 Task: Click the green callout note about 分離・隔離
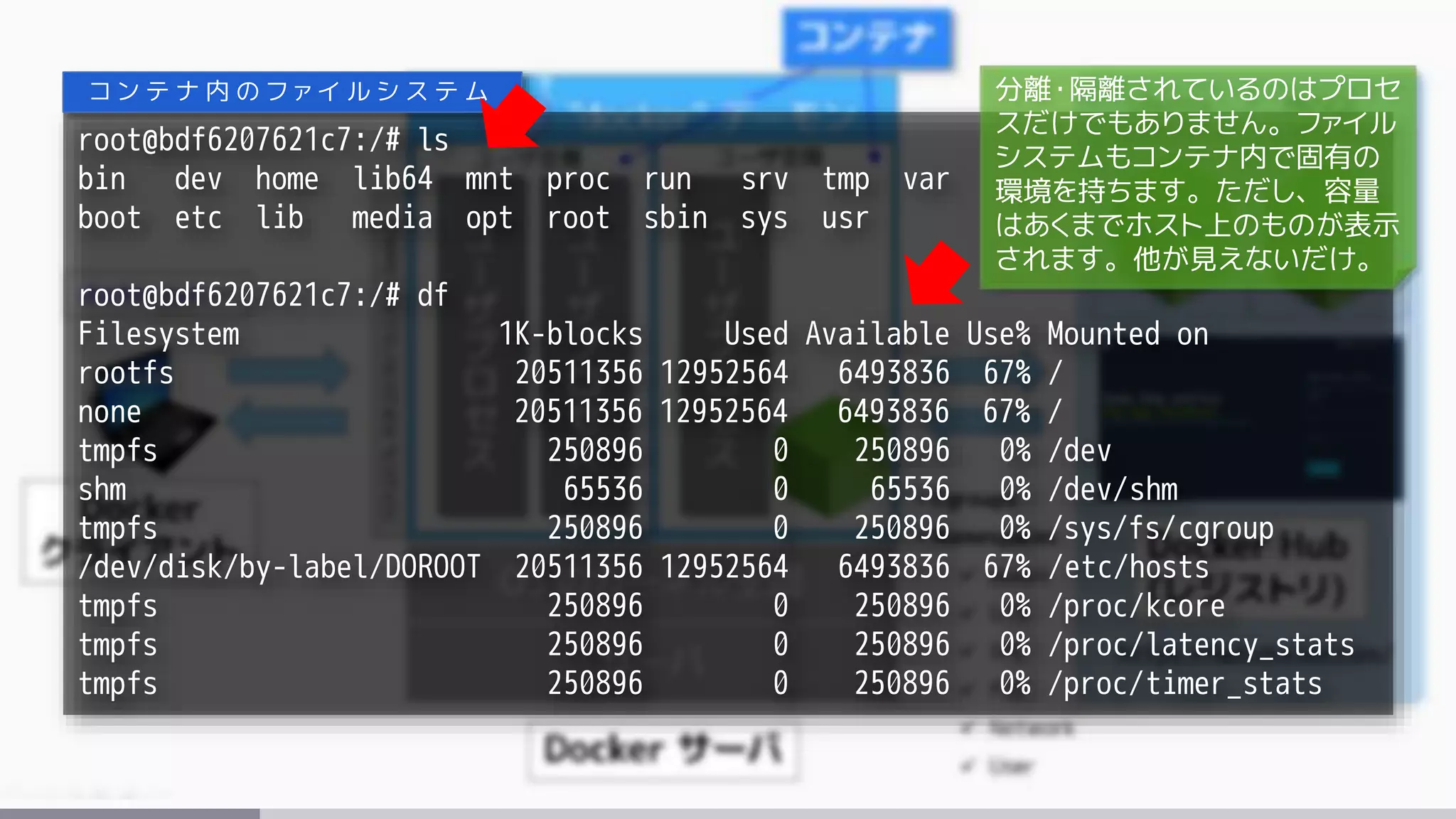click(1197, 176)
